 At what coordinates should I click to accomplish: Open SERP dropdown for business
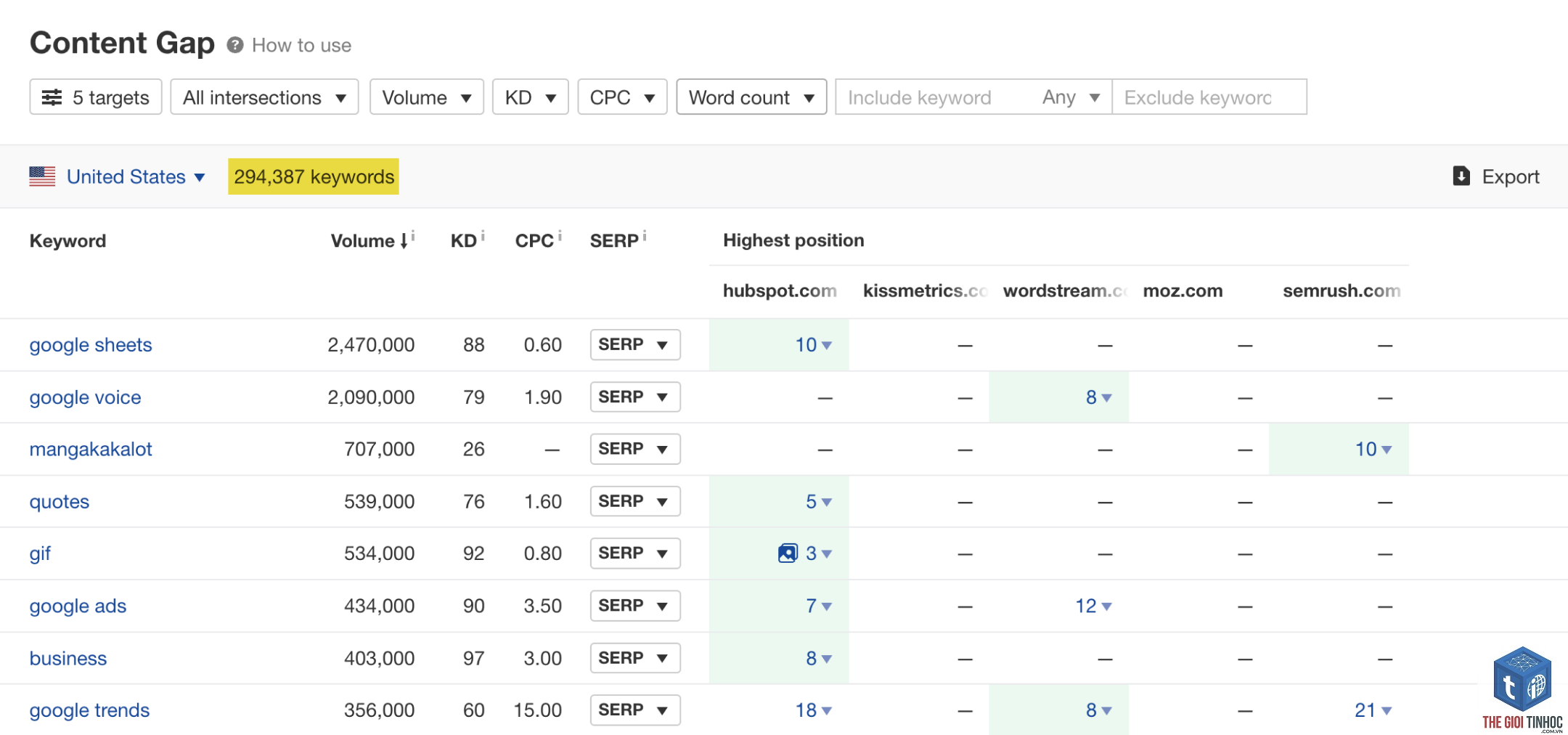[635, 658]
